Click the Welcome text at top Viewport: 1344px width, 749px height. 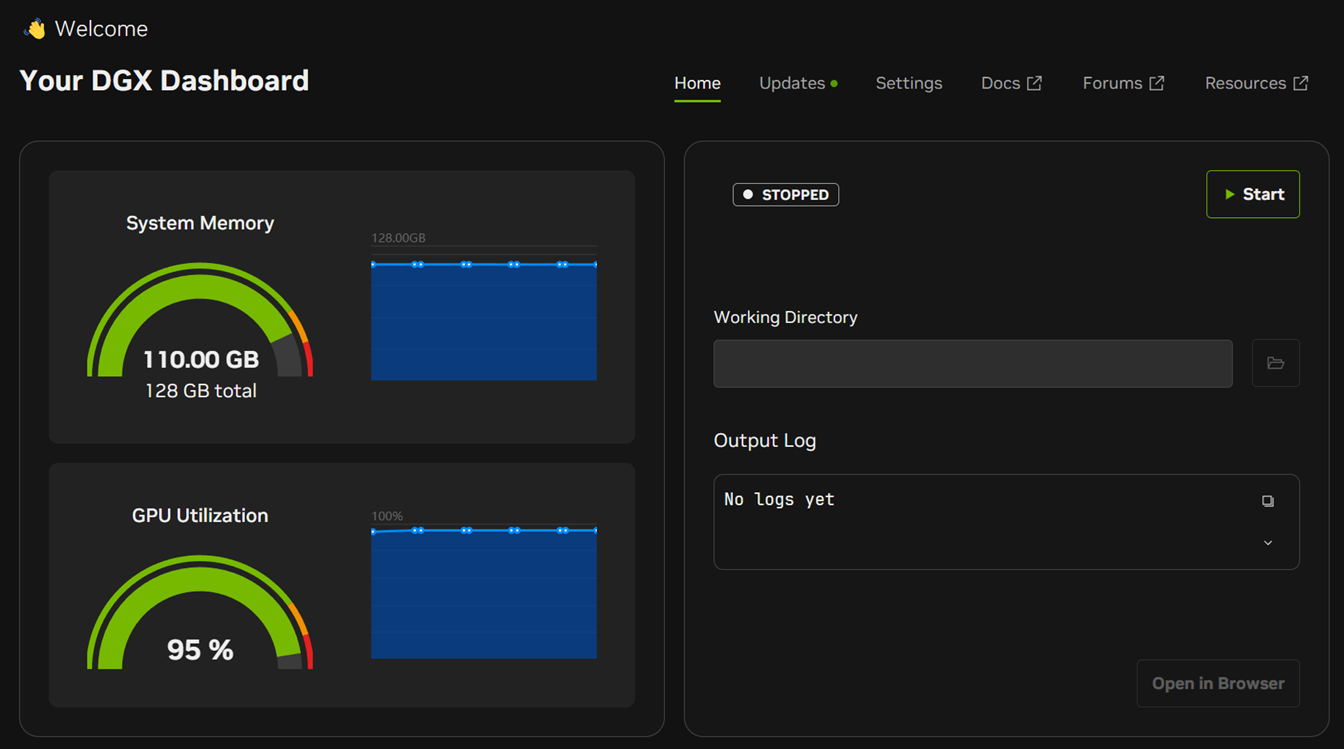[101, 29]
